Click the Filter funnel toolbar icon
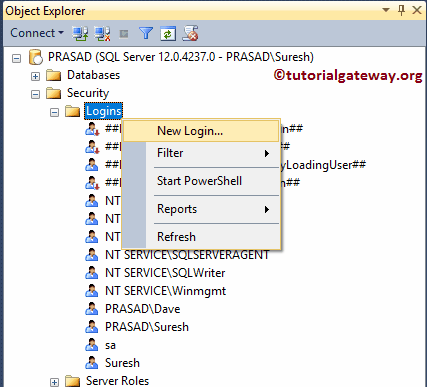The width and height of the screenshot is (427, 387). click(x=146, y=34)
